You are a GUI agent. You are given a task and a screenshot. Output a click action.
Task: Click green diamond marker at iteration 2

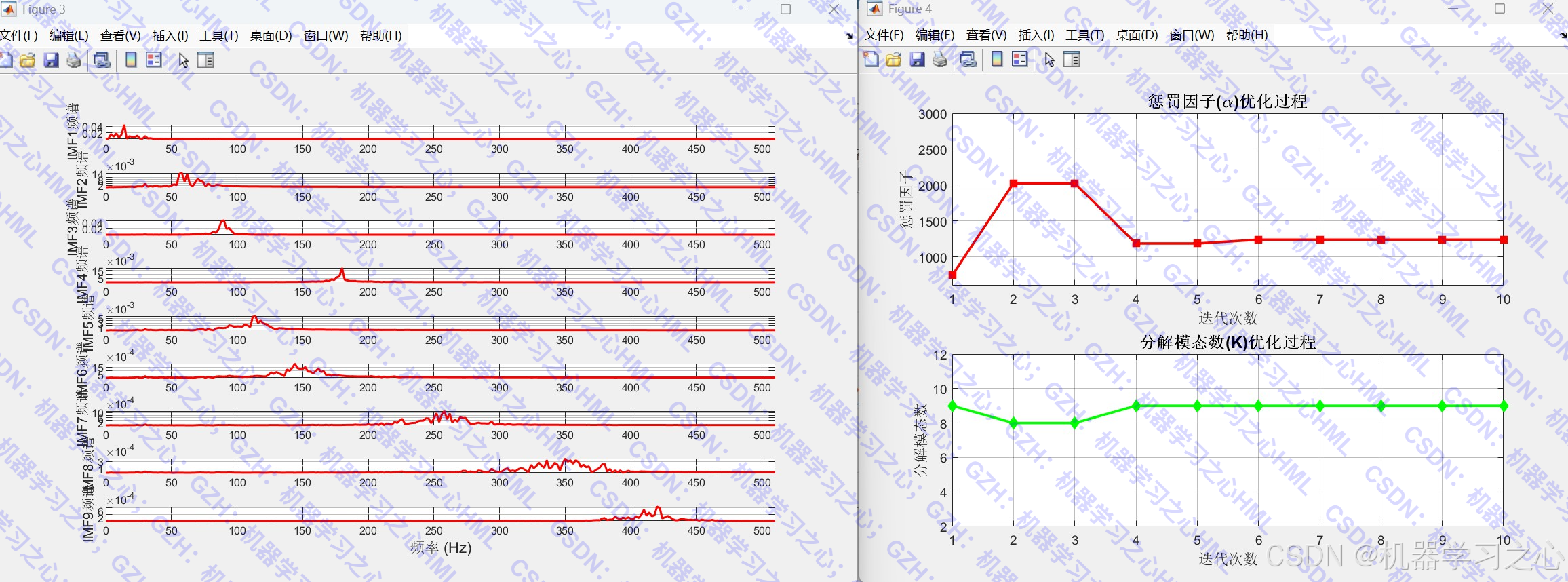click(x=1013, y=423)
